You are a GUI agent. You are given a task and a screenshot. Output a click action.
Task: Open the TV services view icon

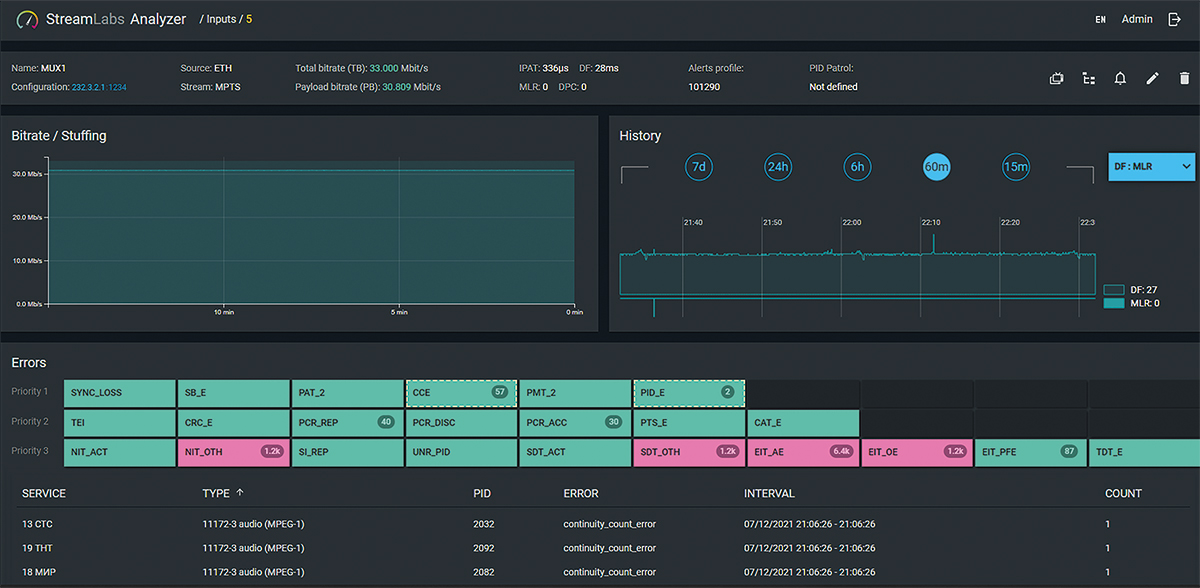[1056, 78]
